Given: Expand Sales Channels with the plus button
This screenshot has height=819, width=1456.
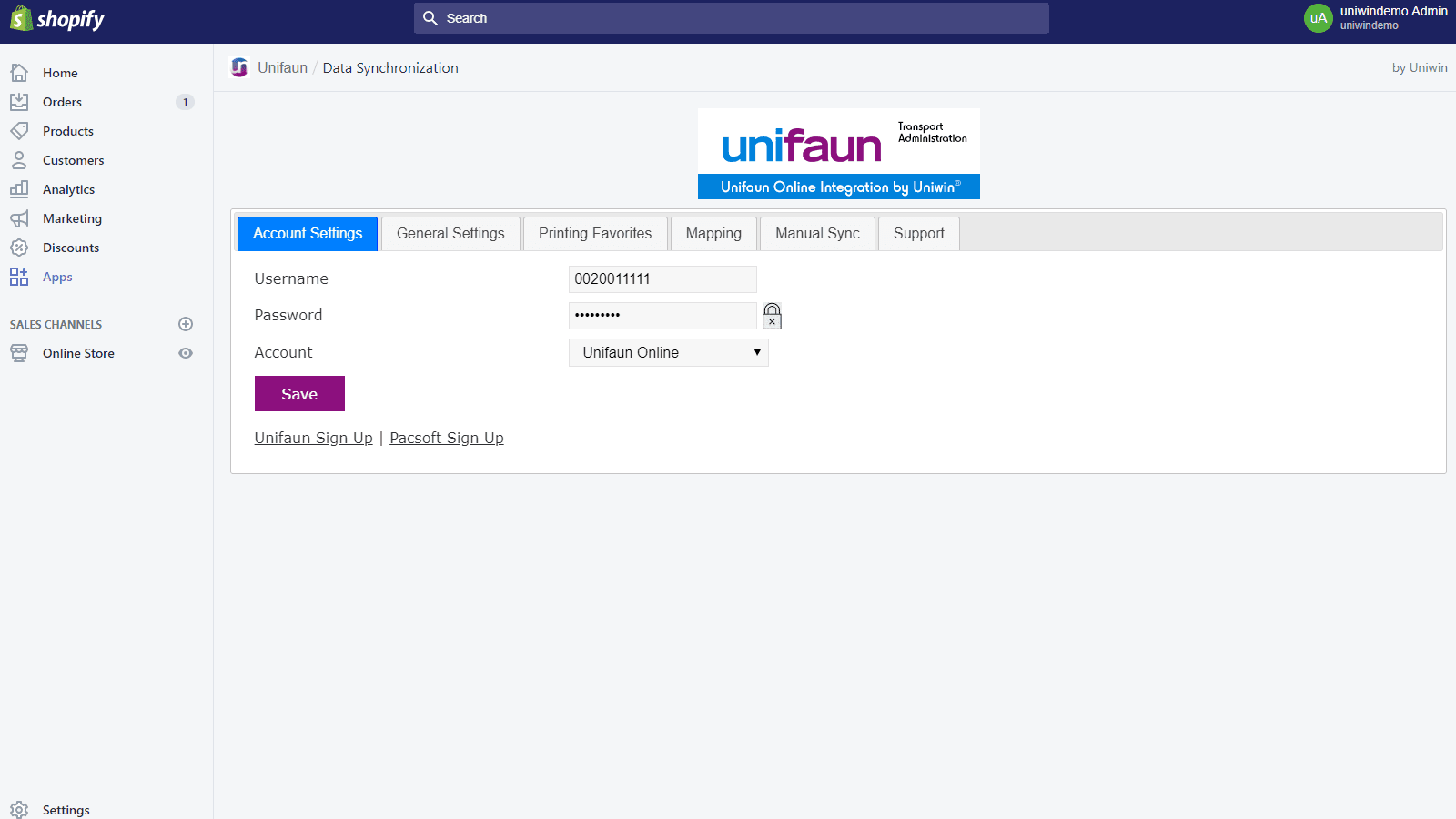Looking at the screenshot, I should tap(186, 324).
